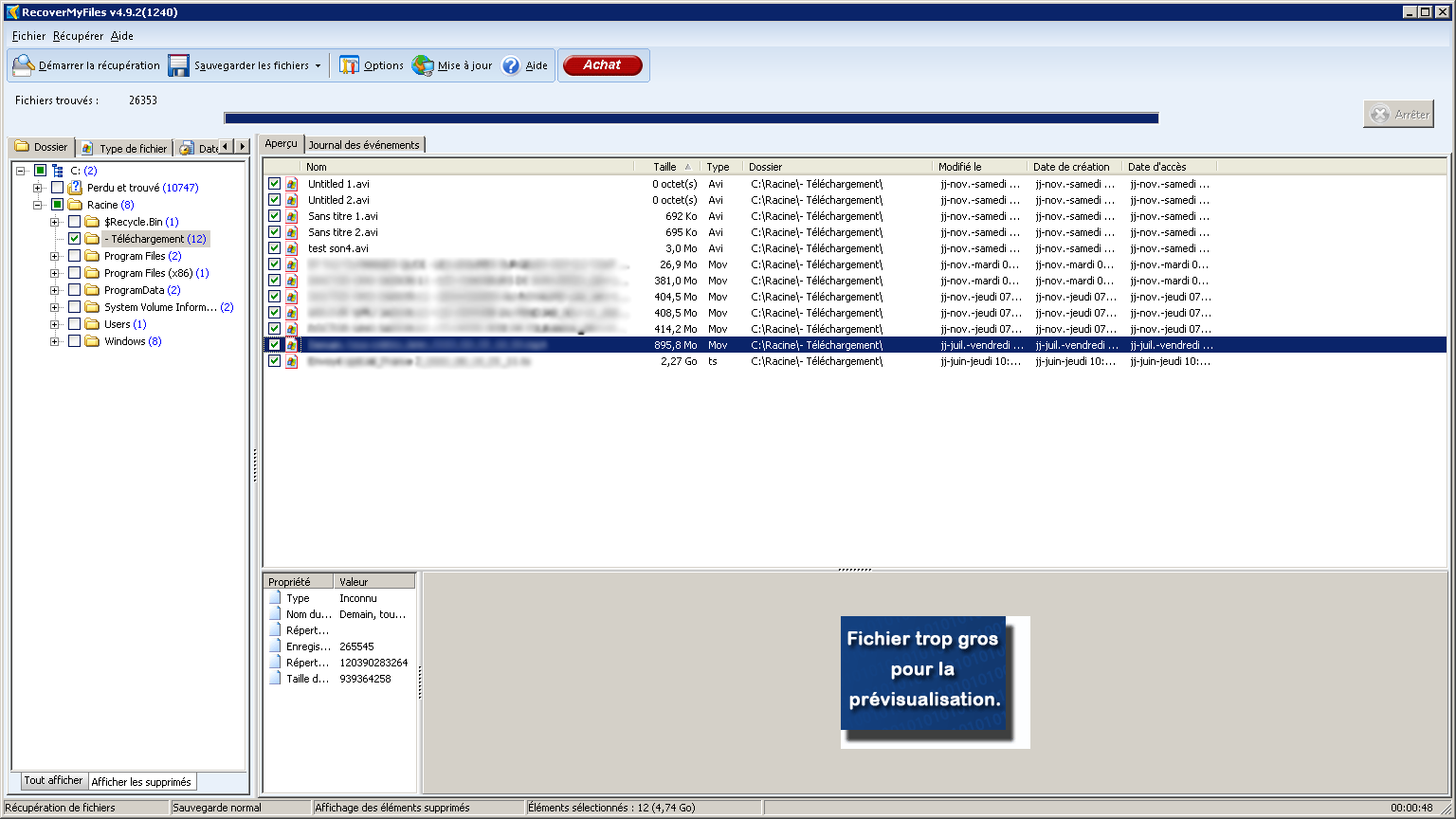Click the file icon of test son4.avi

point(292,248)
